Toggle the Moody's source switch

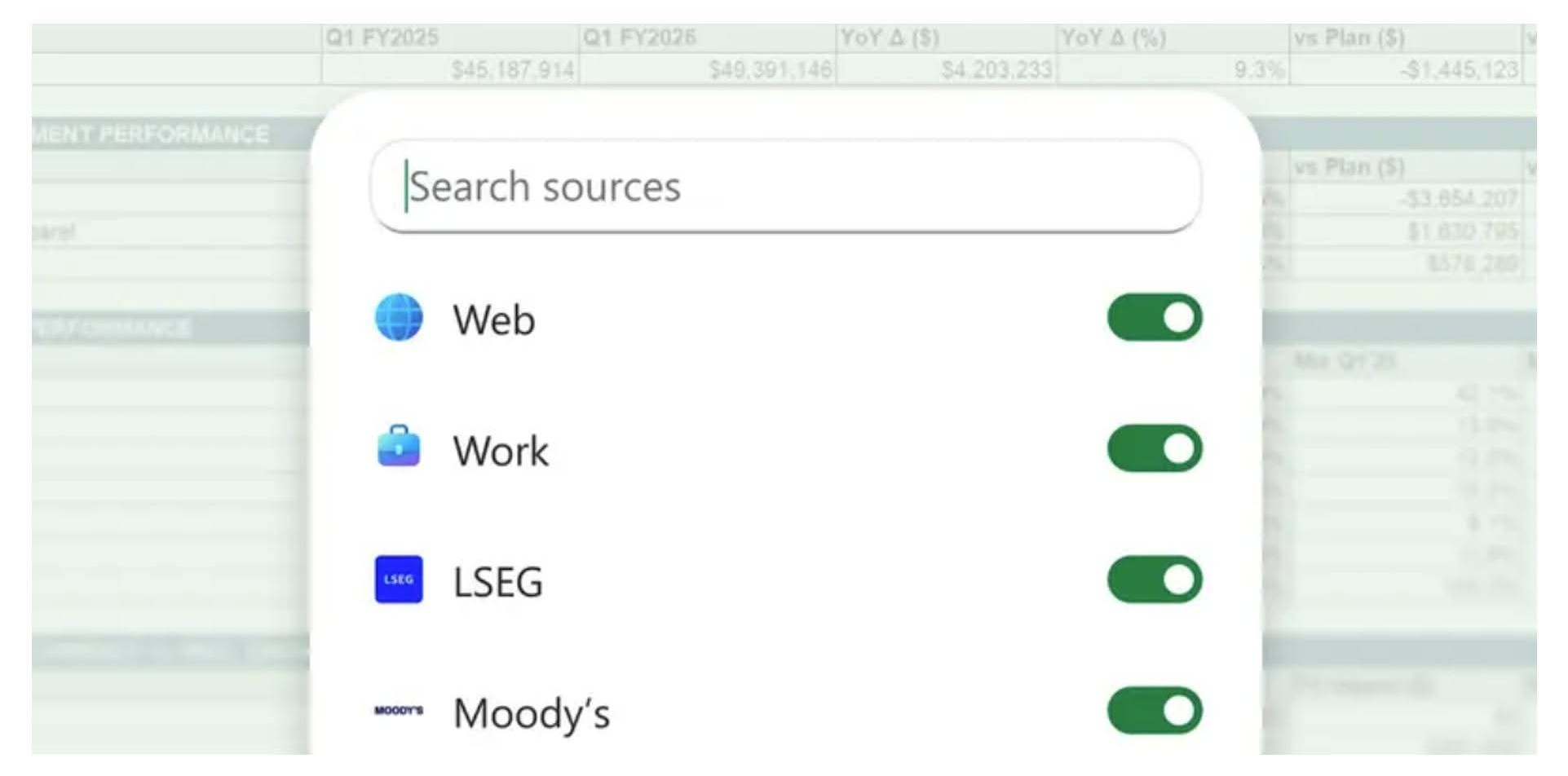[x=1155, y=711]
